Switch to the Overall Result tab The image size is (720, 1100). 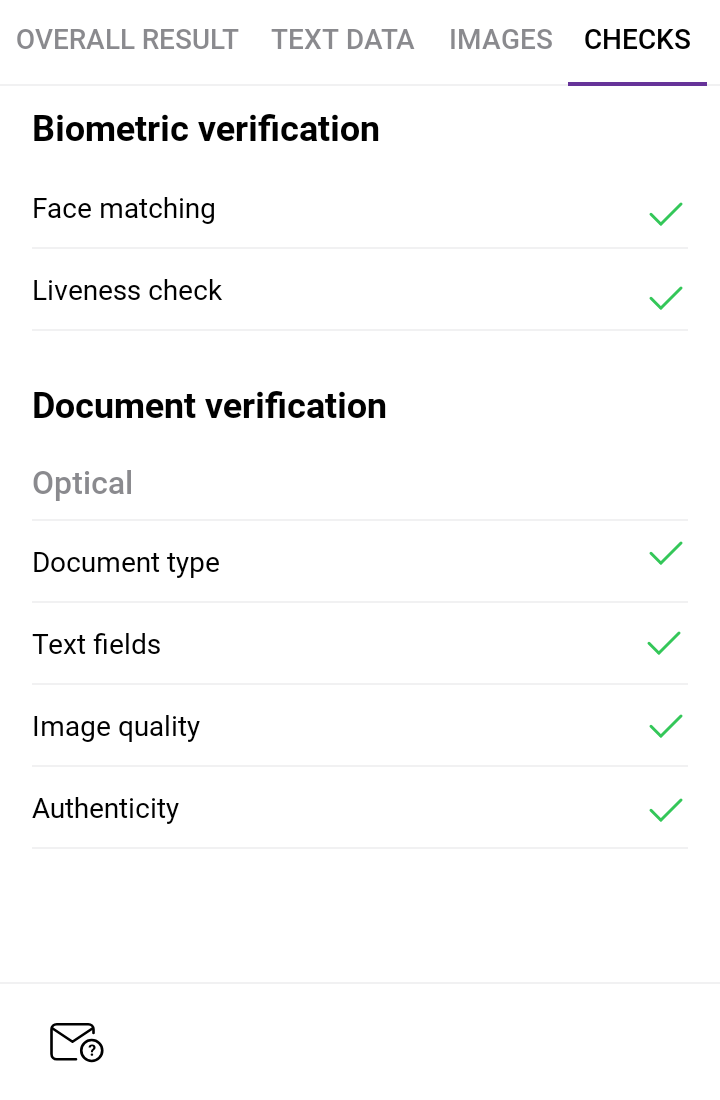point(127,40)
